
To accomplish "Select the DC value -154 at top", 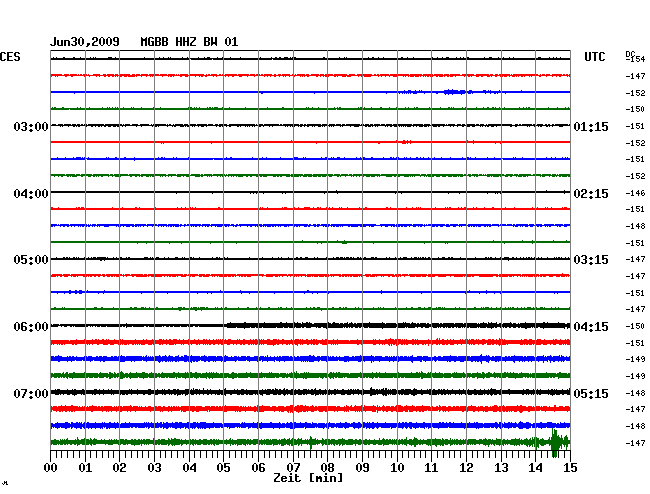I will click(x=637, y=59).
